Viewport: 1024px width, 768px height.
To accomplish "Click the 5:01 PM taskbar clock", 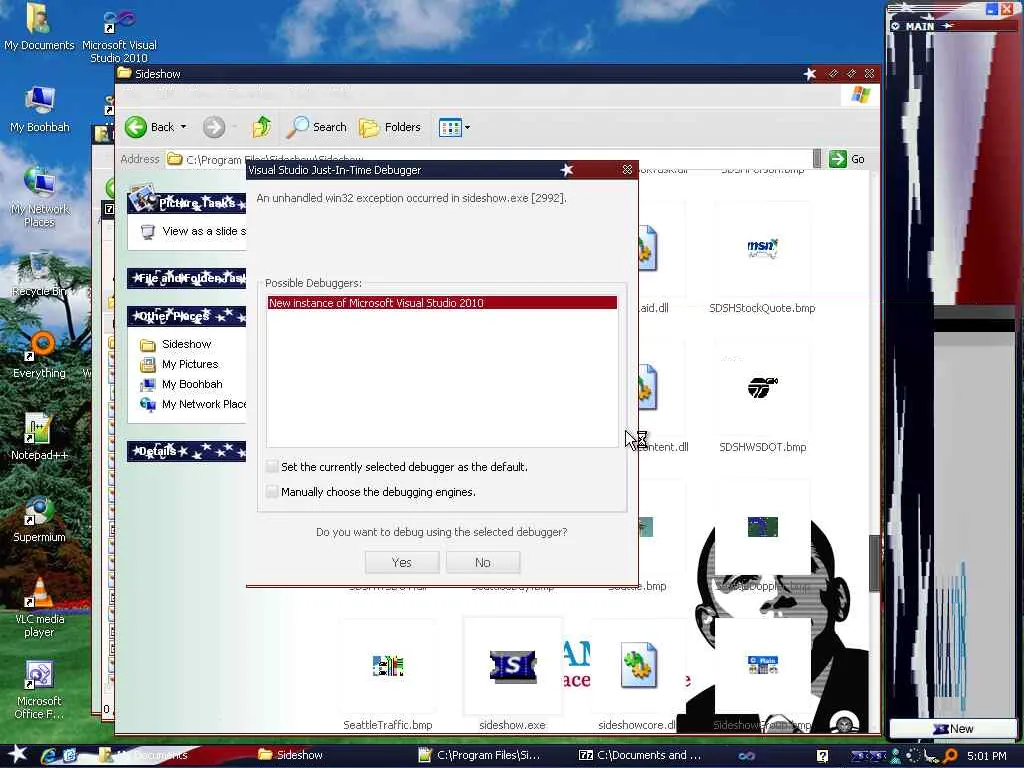I will (x=987, y=756).
